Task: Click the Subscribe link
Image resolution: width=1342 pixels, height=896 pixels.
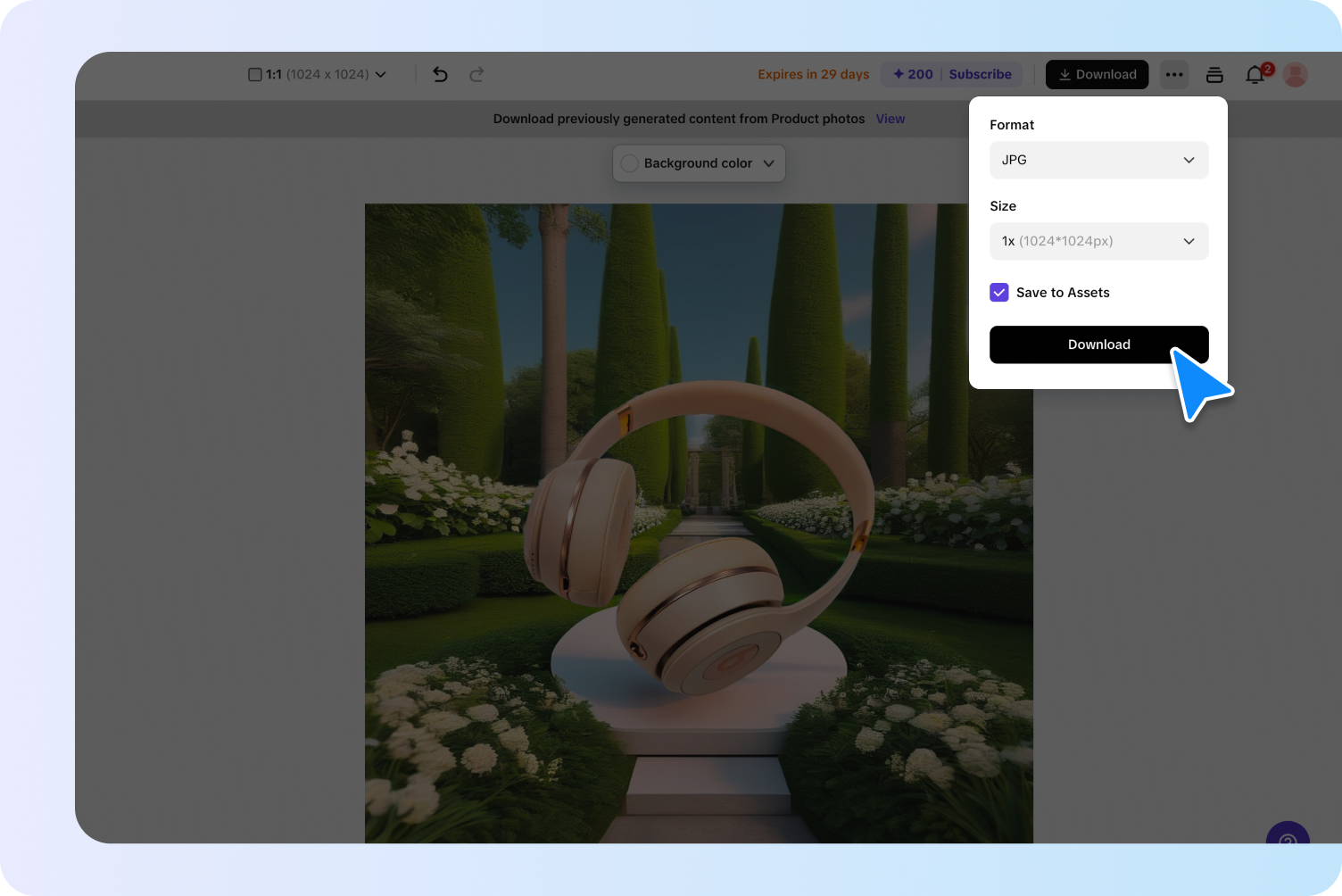Action: (x=980, y=74)
